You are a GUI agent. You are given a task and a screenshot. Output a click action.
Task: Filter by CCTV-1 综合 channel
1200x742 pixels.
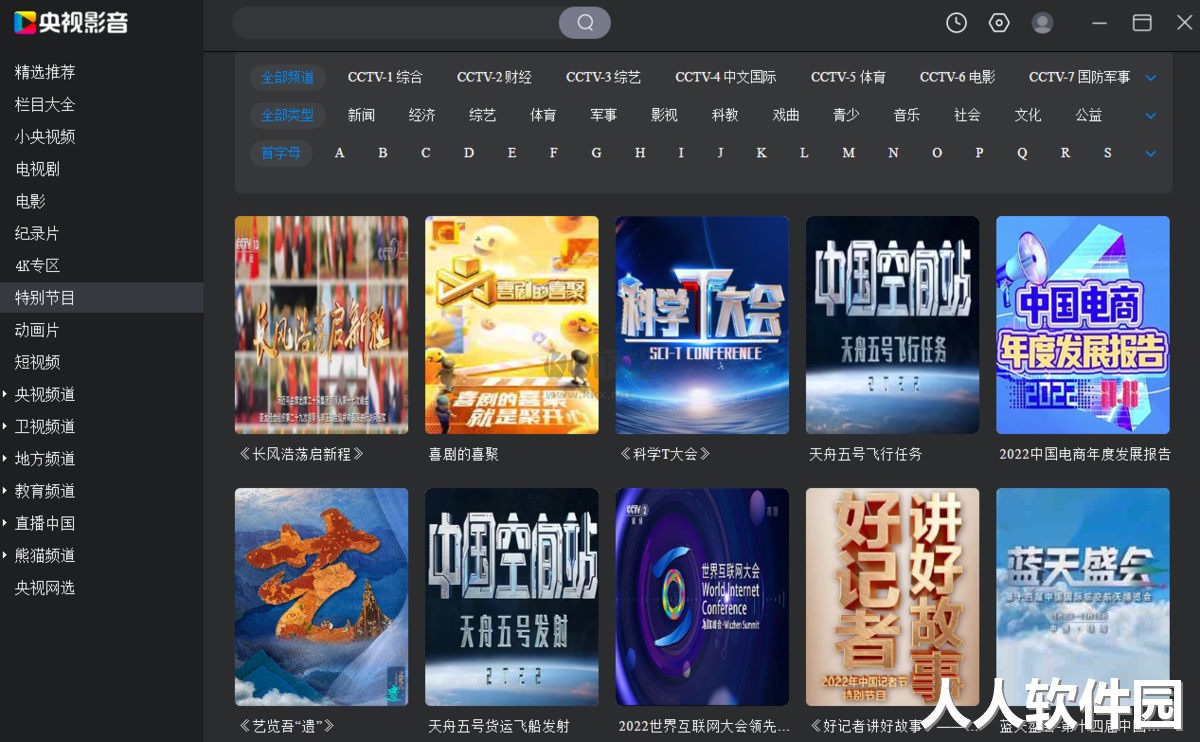[x=385, y=77]
